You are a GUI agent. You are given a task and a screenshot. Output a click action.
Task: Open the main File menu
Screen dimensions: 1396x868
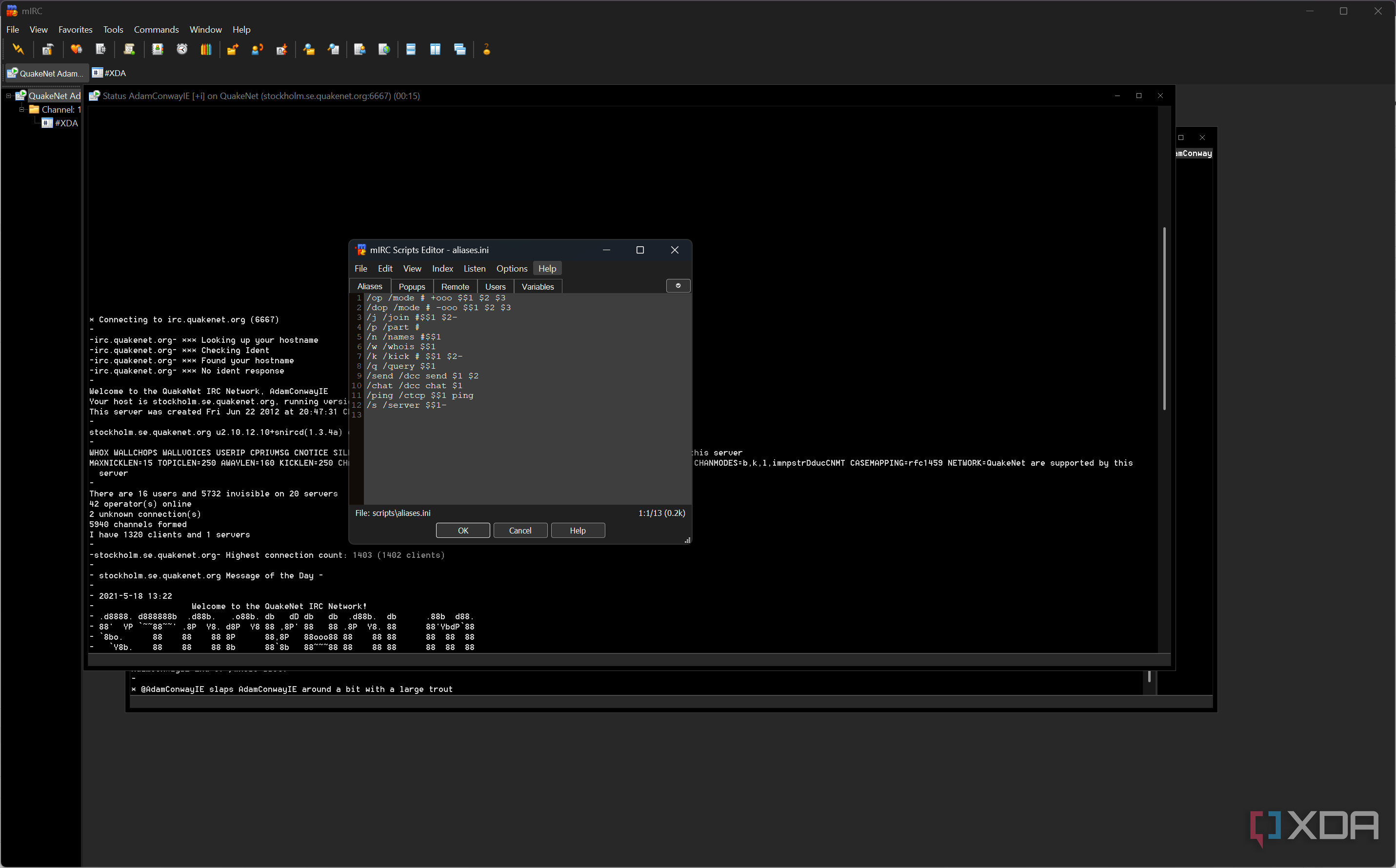[x=13, y=29]
